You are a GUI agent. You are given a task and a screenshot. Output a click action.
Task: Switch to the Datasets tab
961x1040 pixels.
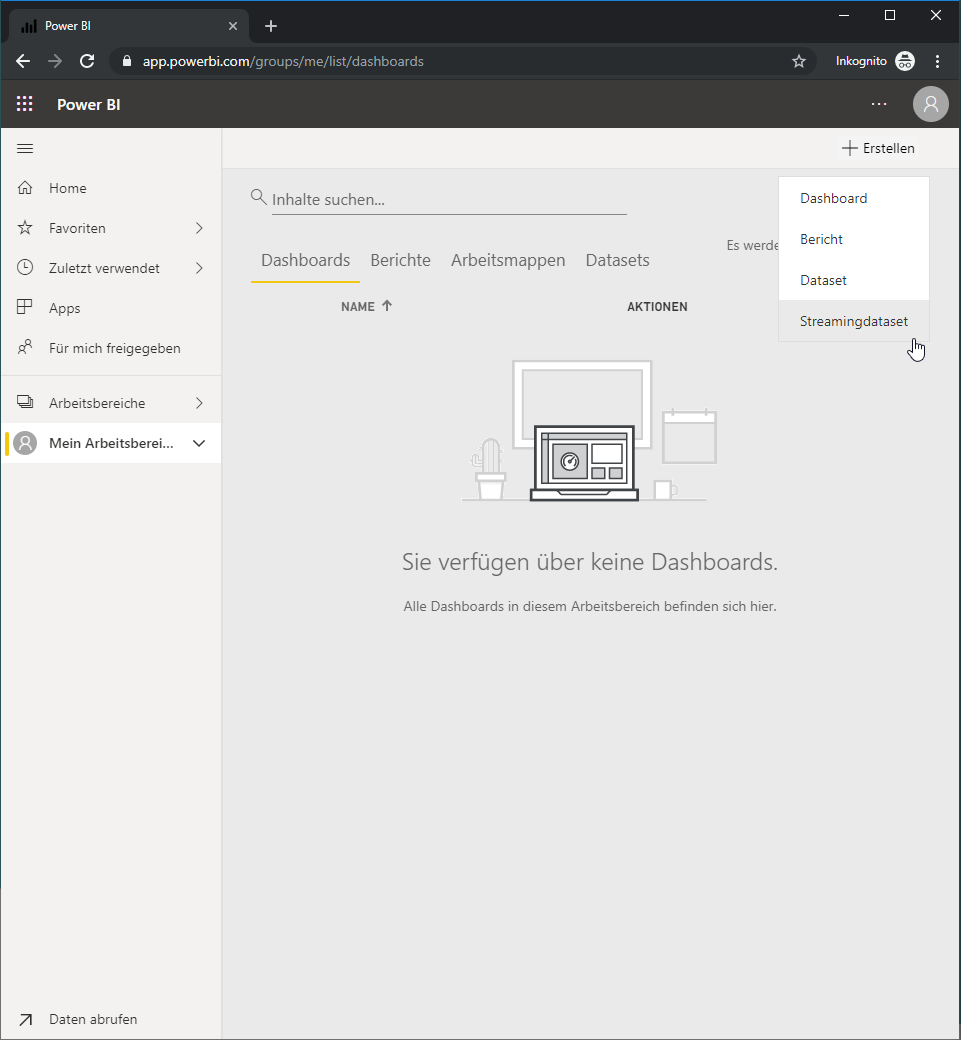617,260
